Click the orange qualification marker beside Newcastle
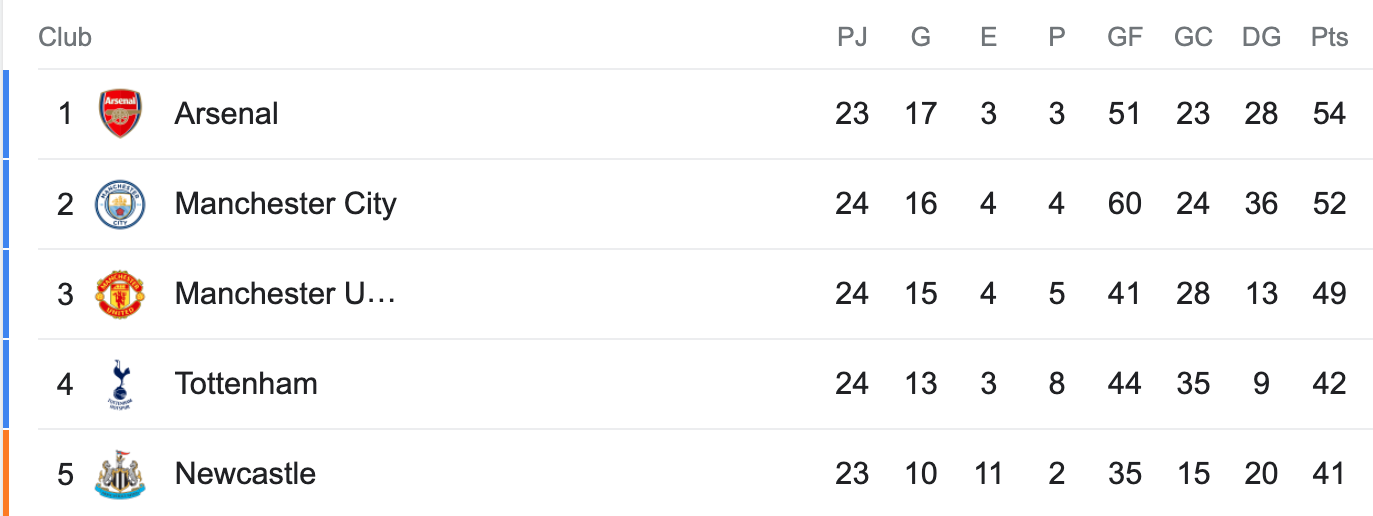The height and width of the screenshot is (516, 1373). click(x=5, y=473)
